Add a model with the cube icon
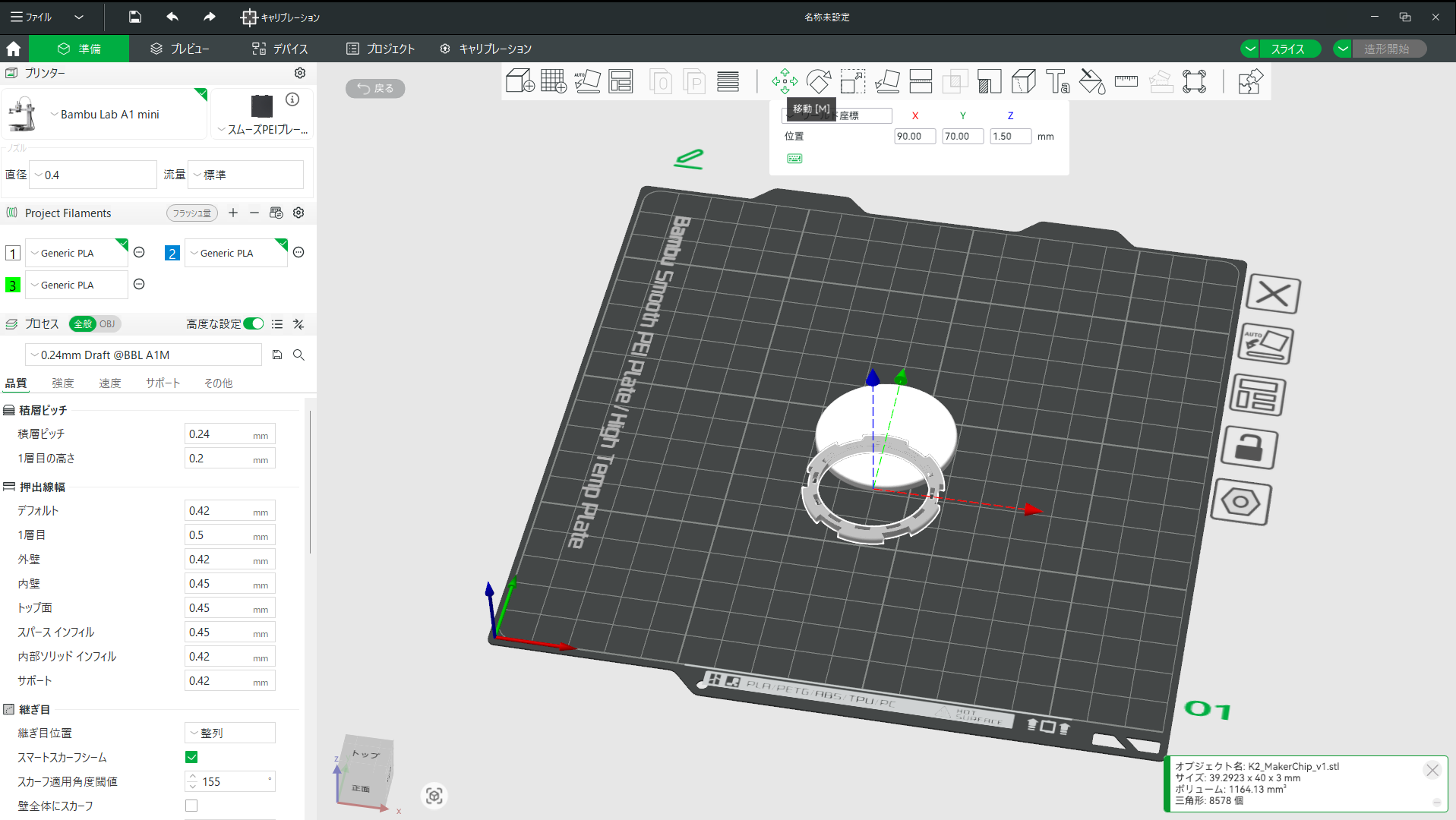 click(x=520, y=81)
